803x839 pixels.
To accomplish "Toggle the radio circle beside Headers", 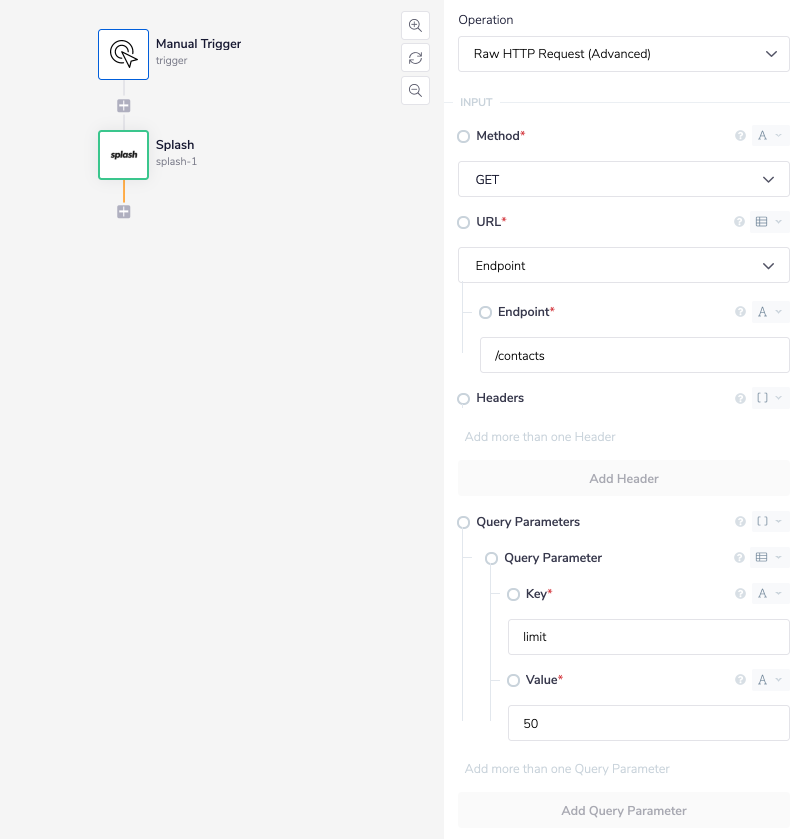I will coord(463,399).
